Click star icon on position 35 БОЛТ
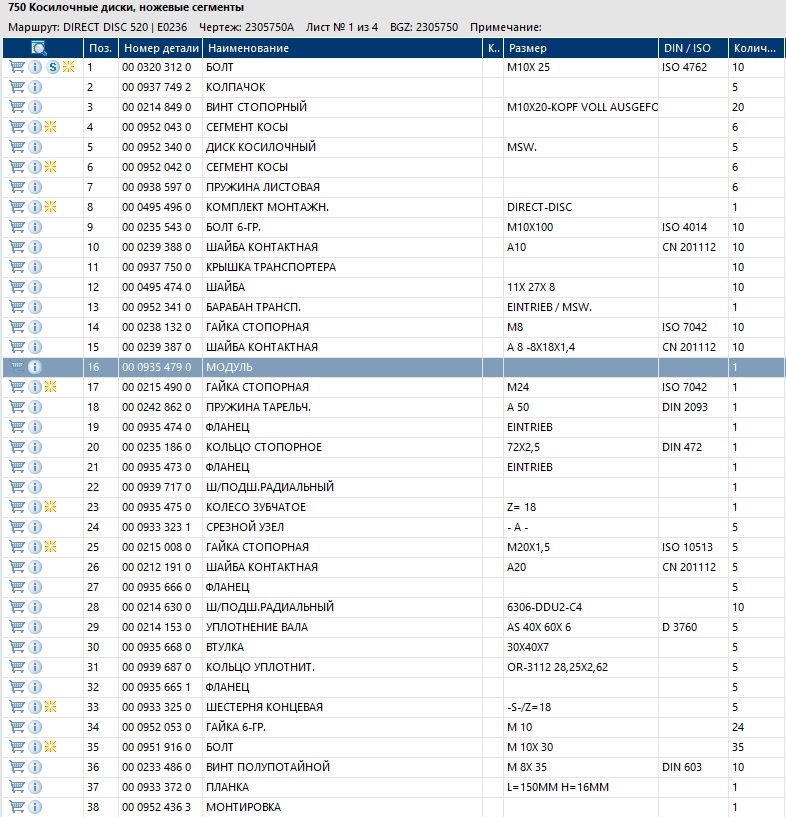Image resolution: width=786 pixels, height=817 pixels. coord(51,747)
